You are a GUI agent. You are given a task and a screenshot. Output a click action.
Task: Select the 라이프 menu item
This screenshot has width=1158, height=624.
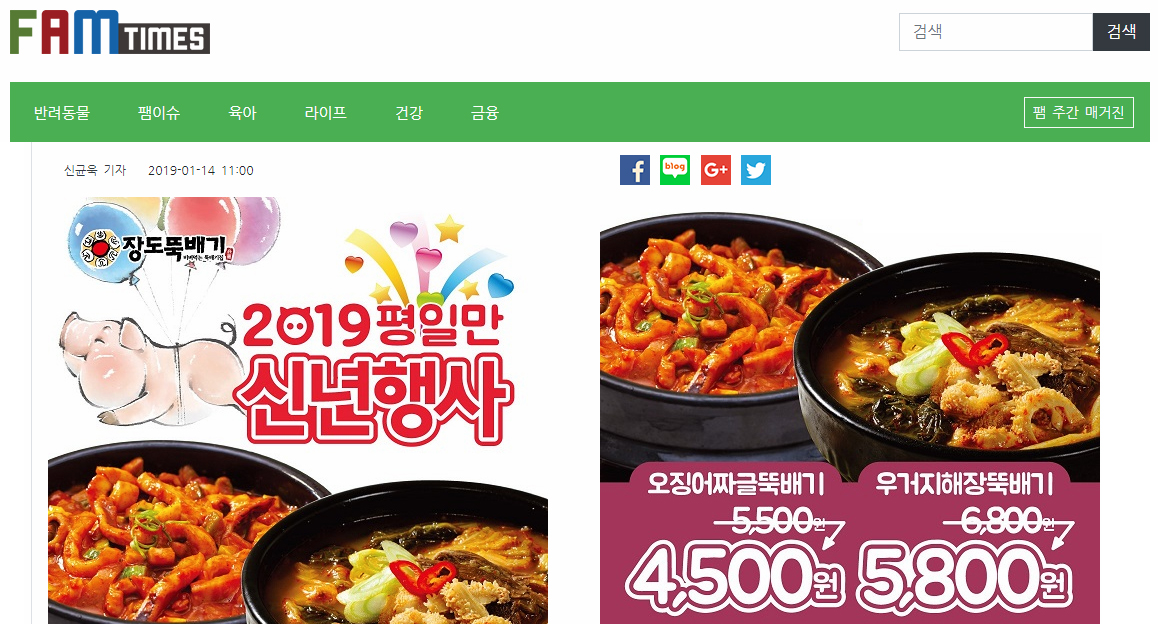point(326,112)
